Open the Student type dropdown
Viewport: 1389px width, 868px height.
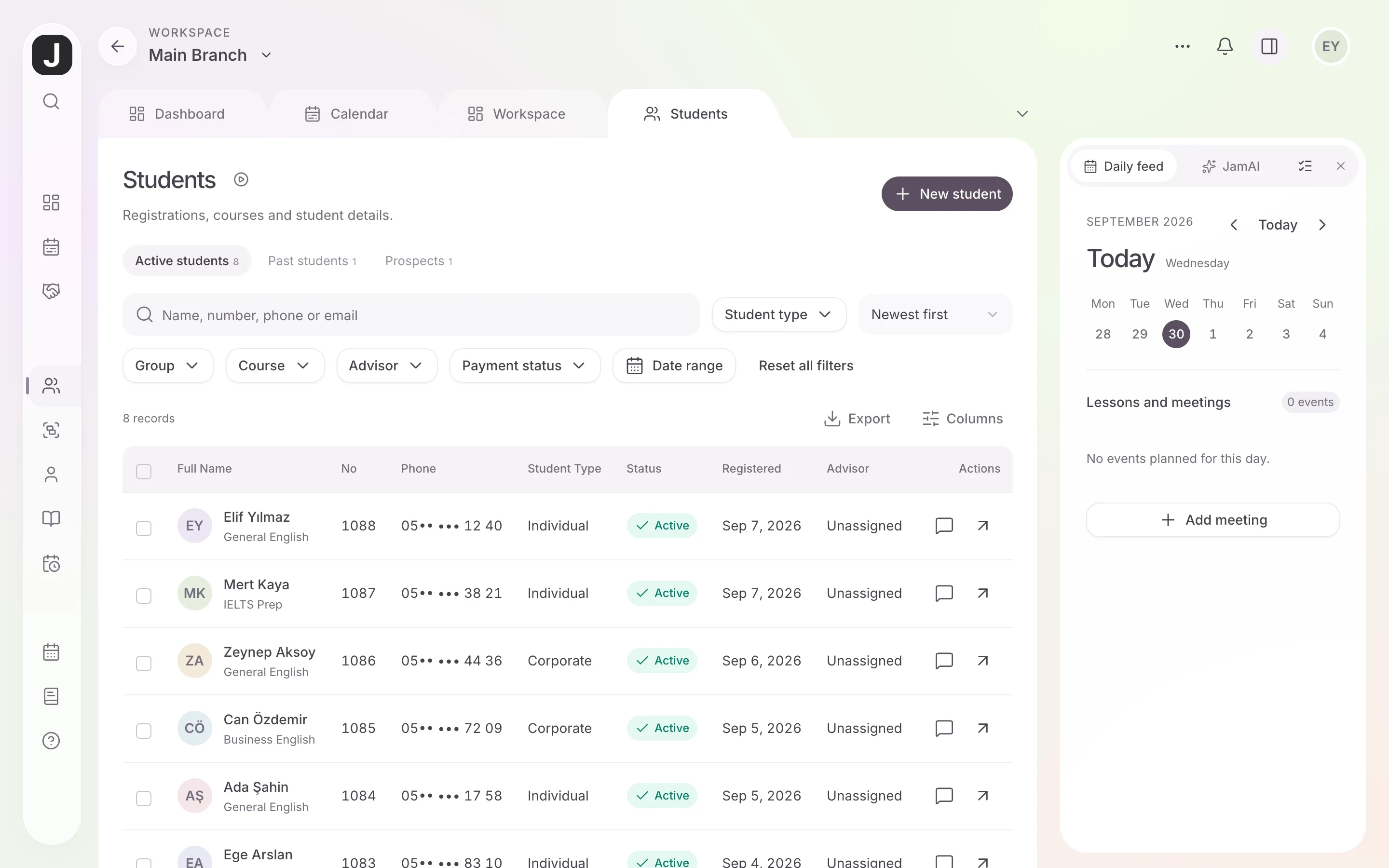779,314
